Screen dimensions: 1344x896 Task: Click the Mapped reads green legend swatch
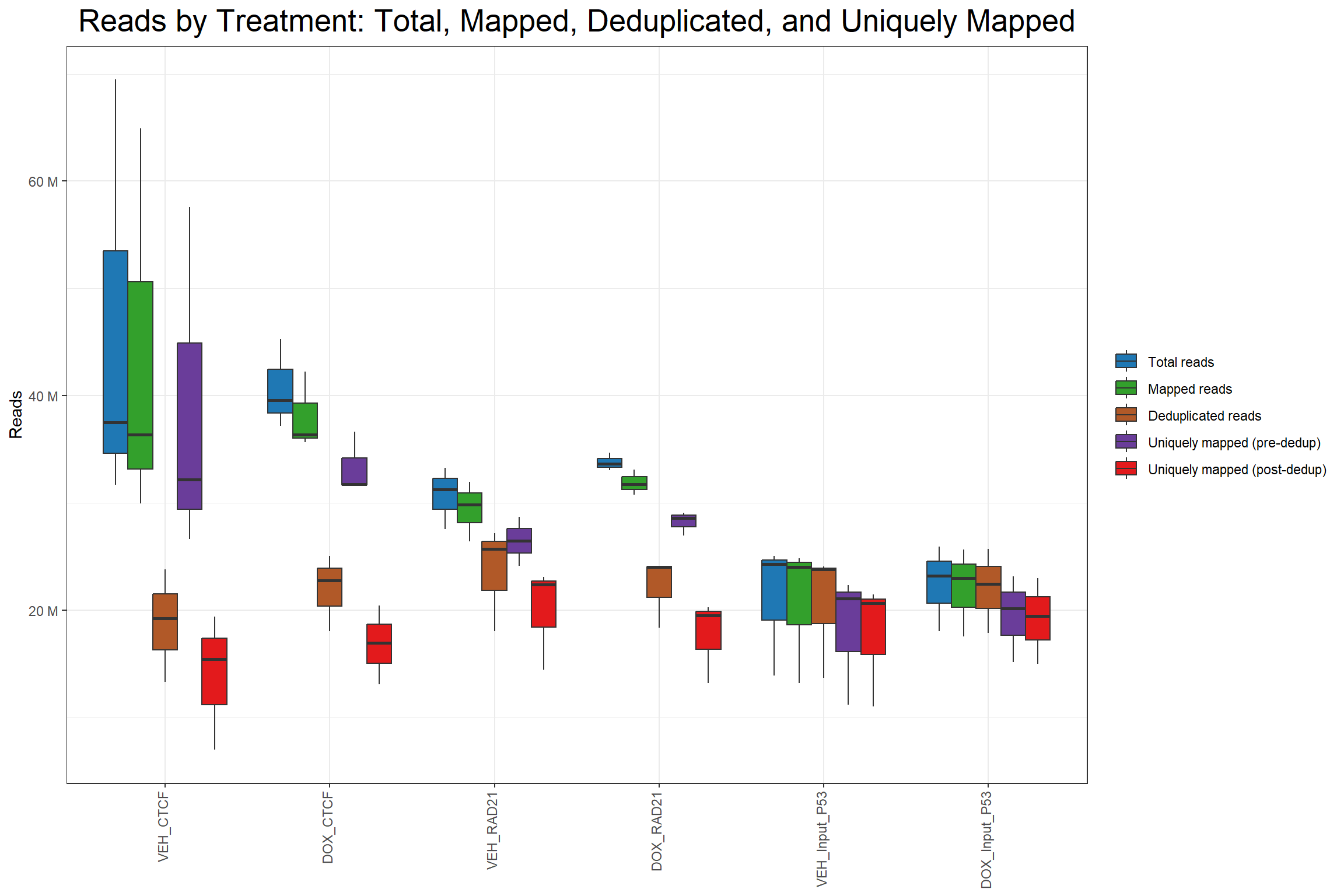(1126, 388)
